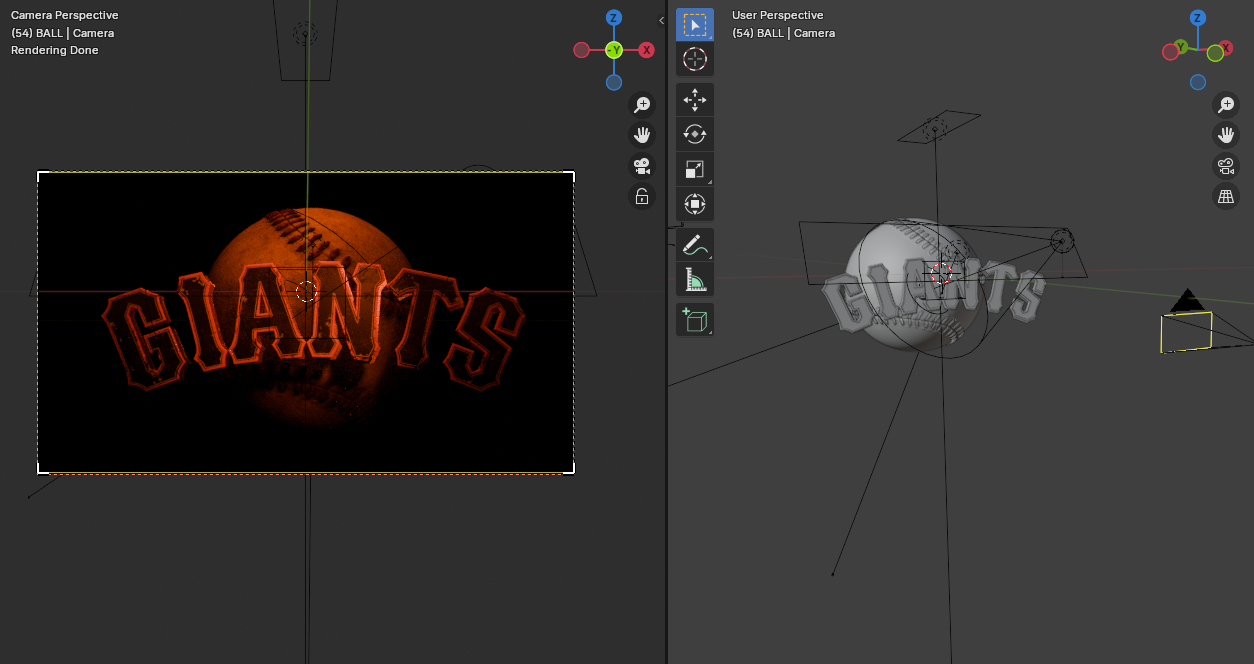This screenshot has height=664, width=1254.
Task: Click the 'Rendering Done' status text
Action: tap(55, 50)
